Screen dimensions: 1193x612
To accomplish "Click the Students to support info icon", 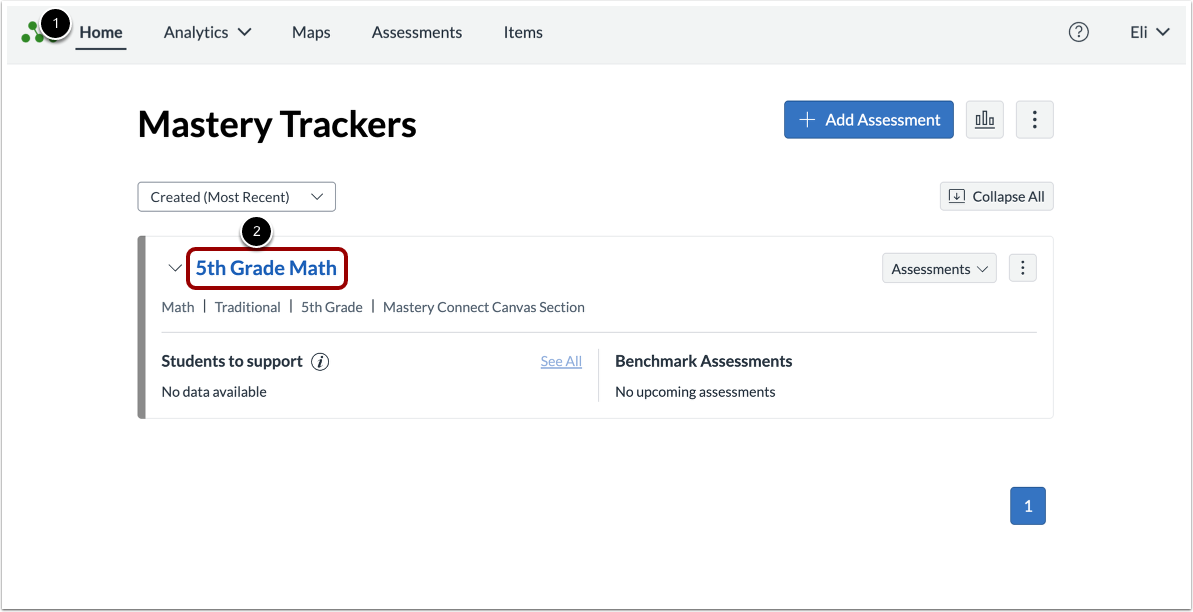I will (x=320, y=362).
